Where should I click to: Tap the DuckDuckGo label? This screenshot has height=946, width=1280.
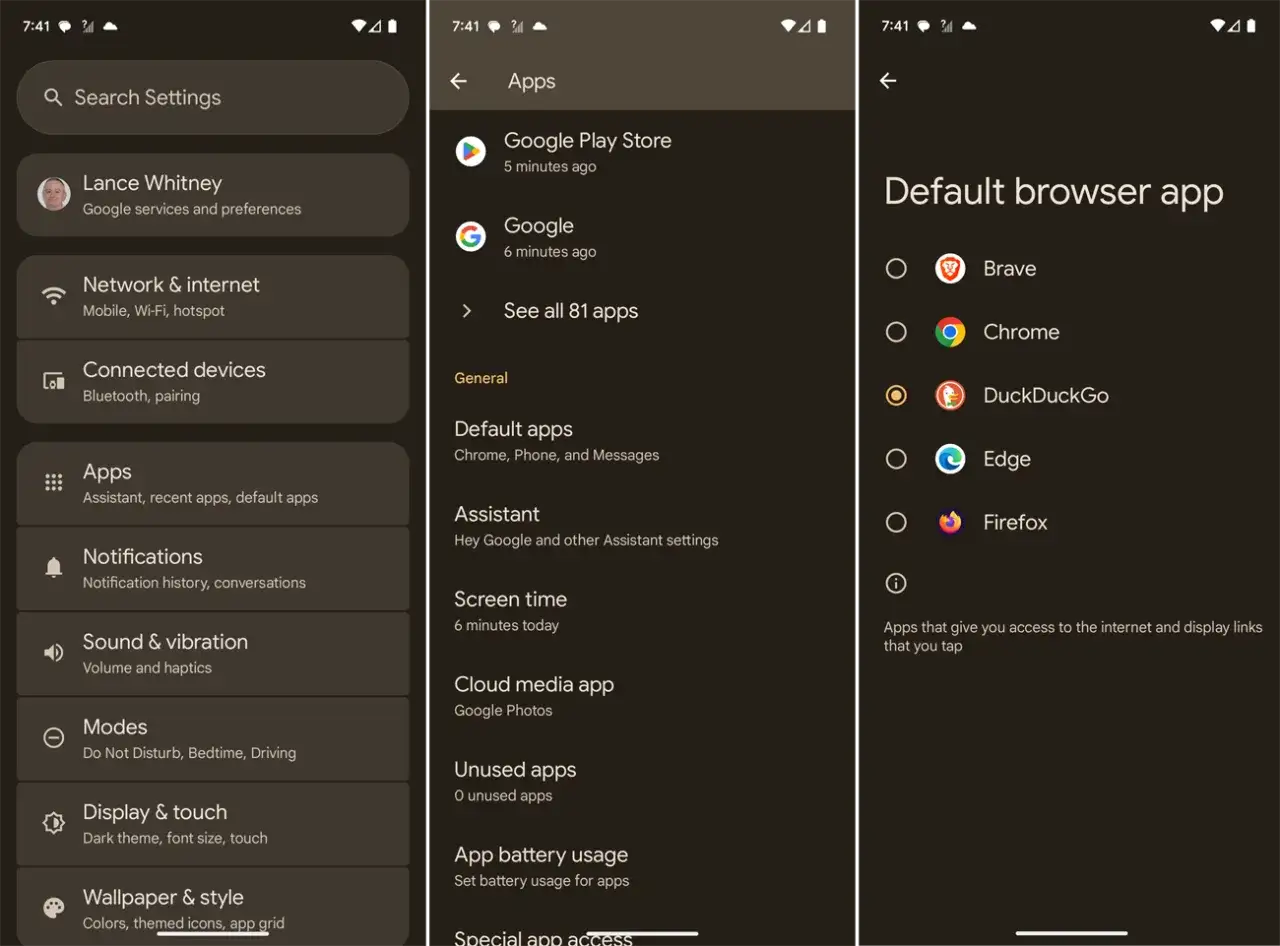[x=1046, y=396]
